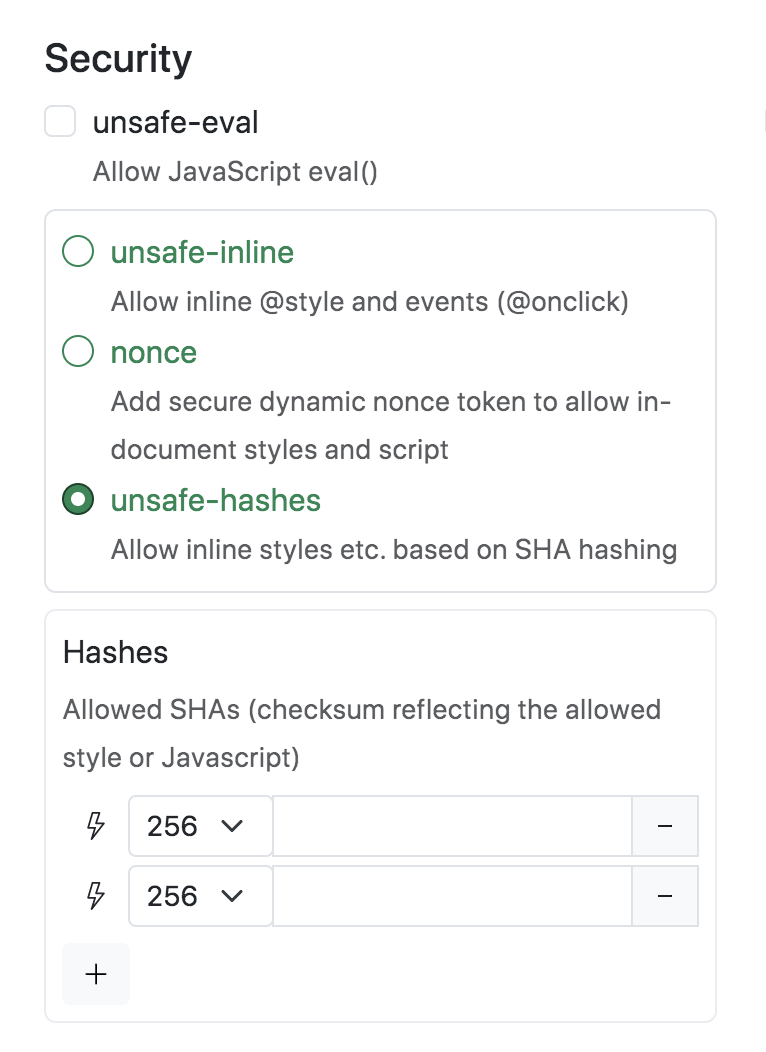Viewport: 766px width, 1052px height.
Task: Open the 256 dropdown in the first hash row
Action: [200, 826]
